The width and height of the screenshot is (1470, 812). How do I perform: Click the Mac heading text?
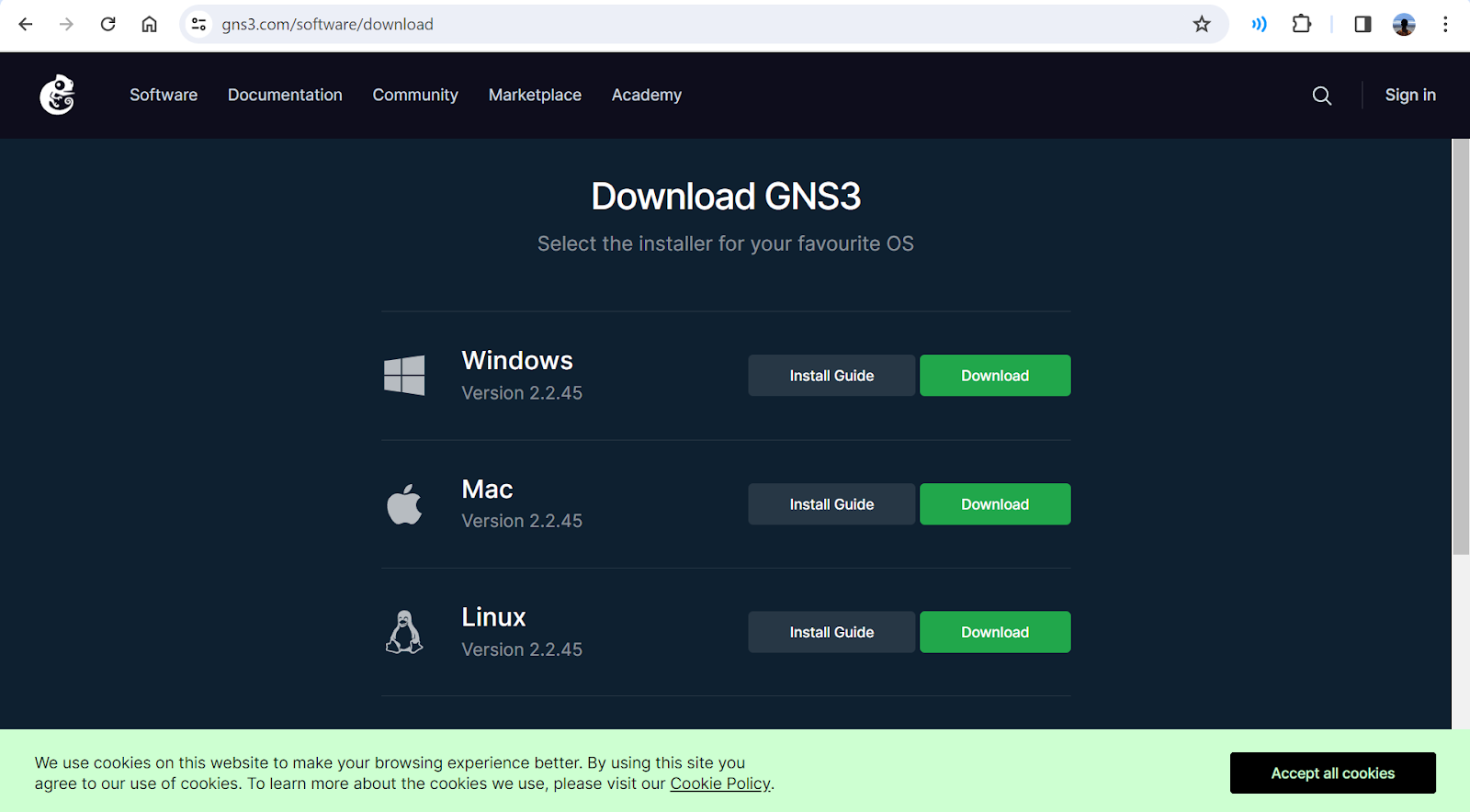point(487,489)
